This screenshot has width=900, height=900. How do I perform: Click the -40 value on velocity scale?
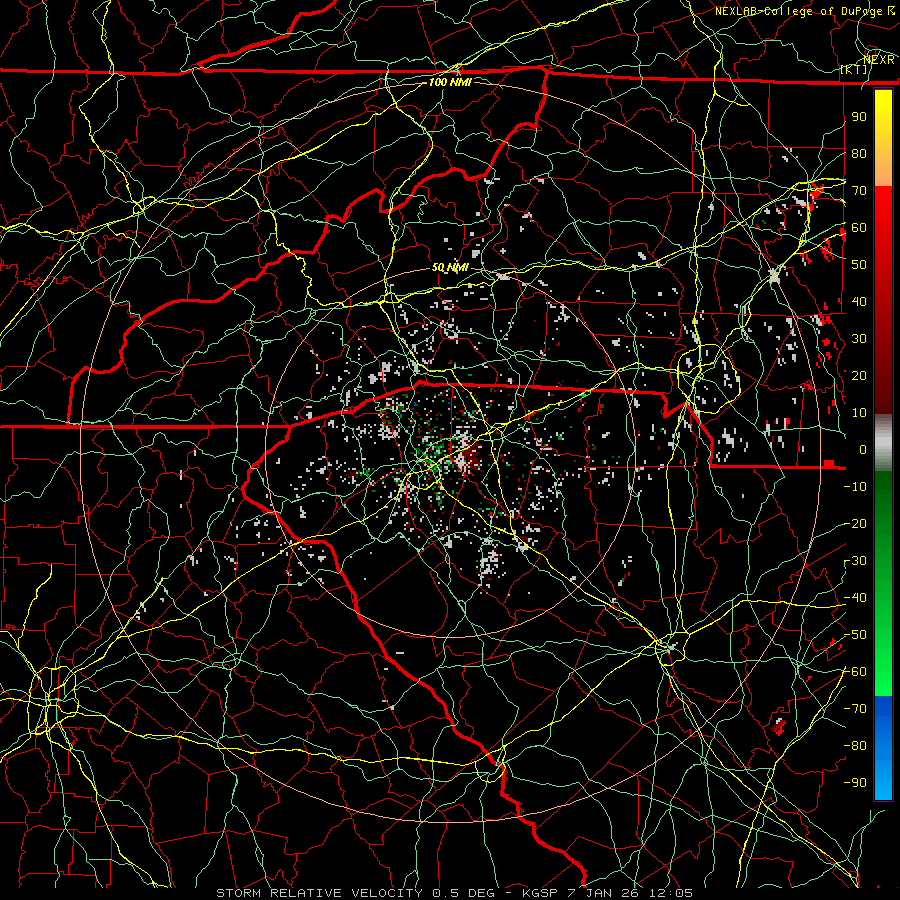point(855,598)
